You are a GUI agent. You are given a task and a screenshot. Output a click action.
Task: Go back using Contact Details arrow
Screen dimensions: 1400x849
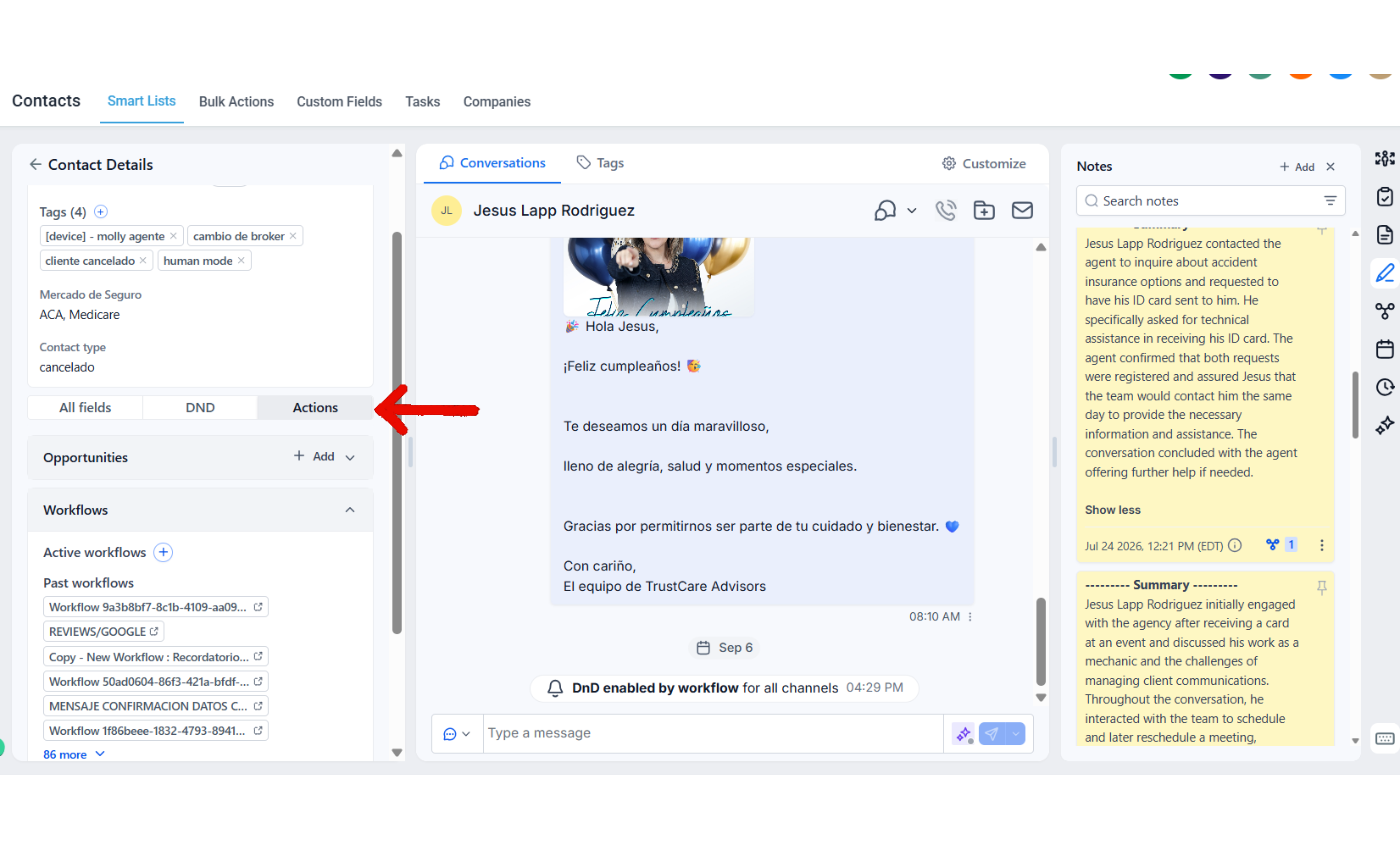[x=35, y=165]
